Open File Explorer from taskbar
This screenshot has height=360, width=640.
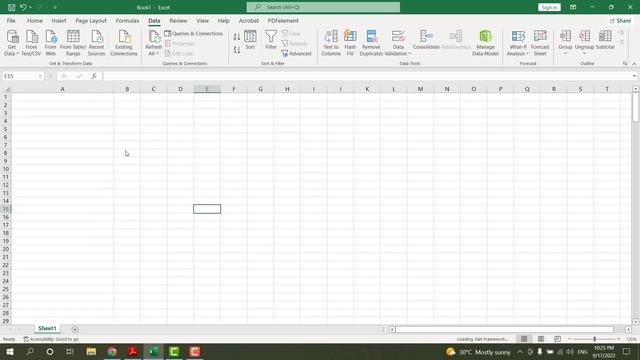pyautogui.click(x=91, y=351)
